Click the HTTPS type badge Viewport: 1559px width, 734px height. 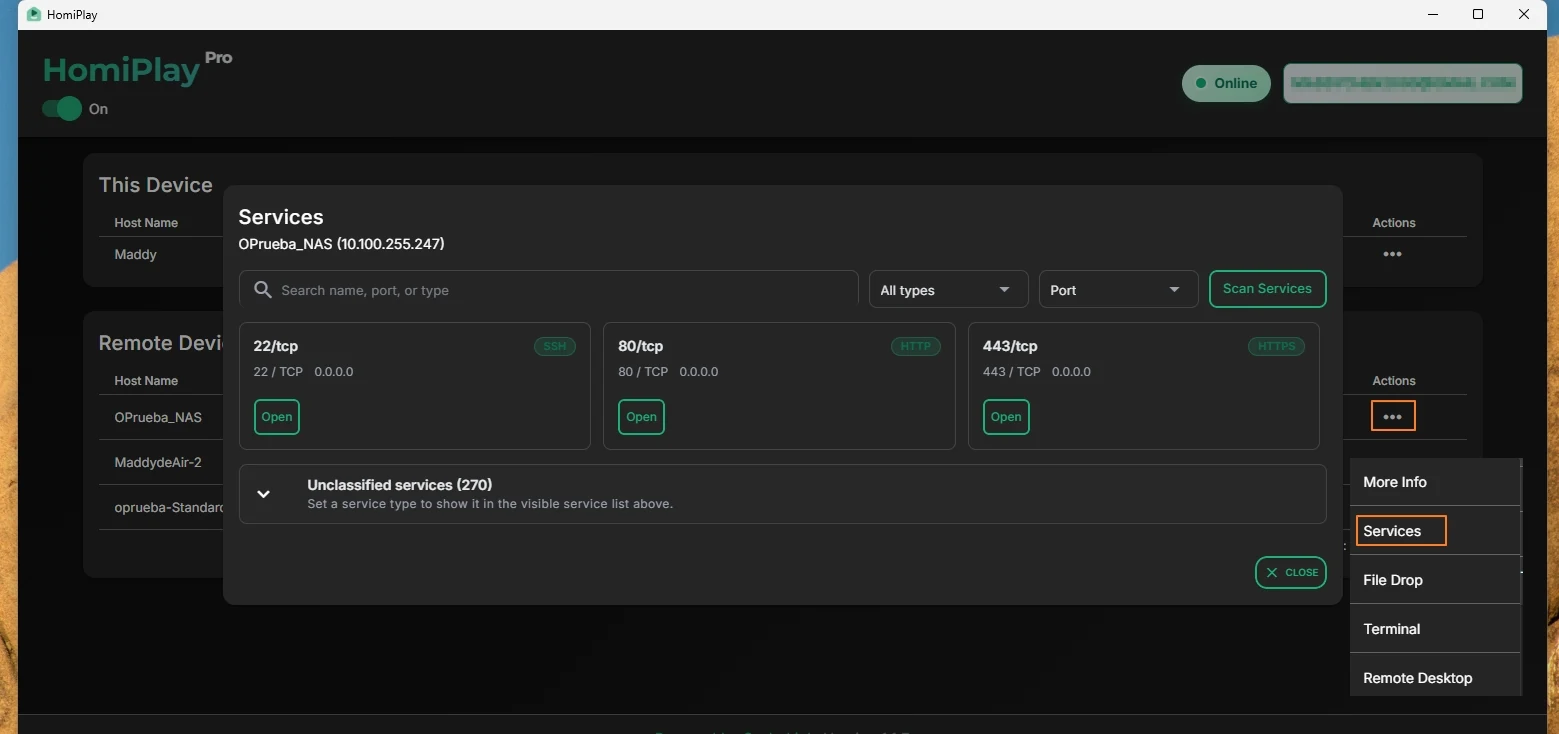pos(1276,347)
